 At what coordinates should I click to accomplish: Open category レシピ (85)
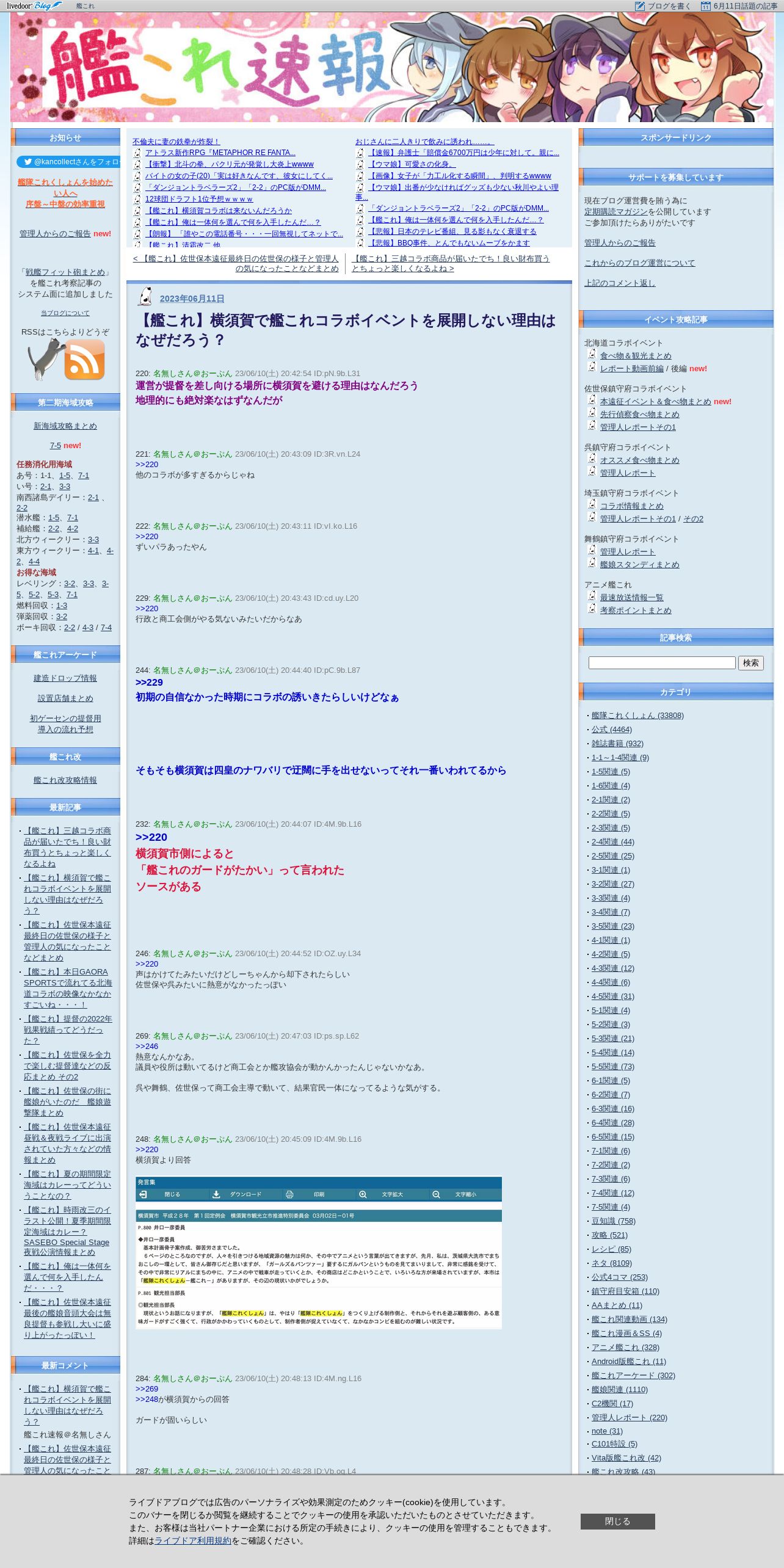tap(611, 1249)
